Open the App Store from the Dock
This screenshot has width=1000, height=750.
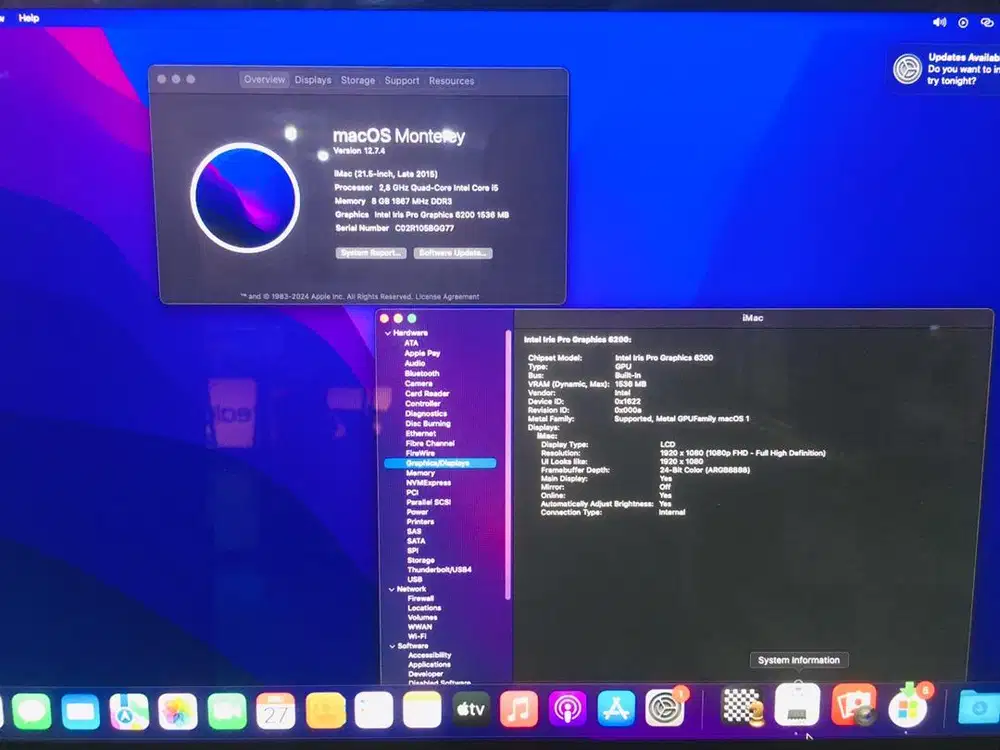[614, 710]
